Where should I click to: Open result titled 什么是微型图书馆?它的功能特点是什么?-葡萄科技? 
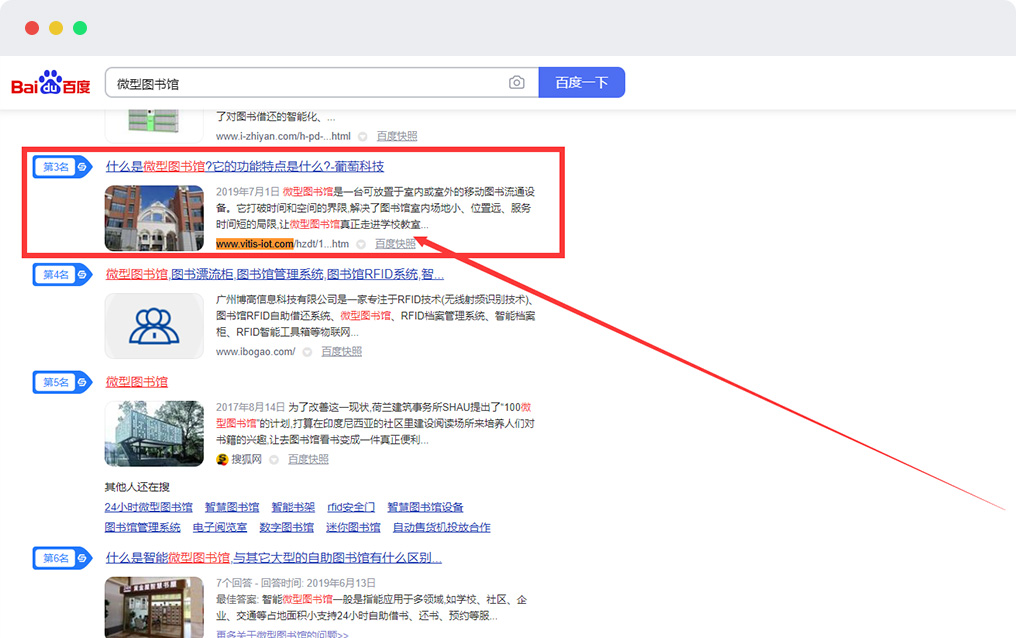pyautogui.click(x=245, y=166)
